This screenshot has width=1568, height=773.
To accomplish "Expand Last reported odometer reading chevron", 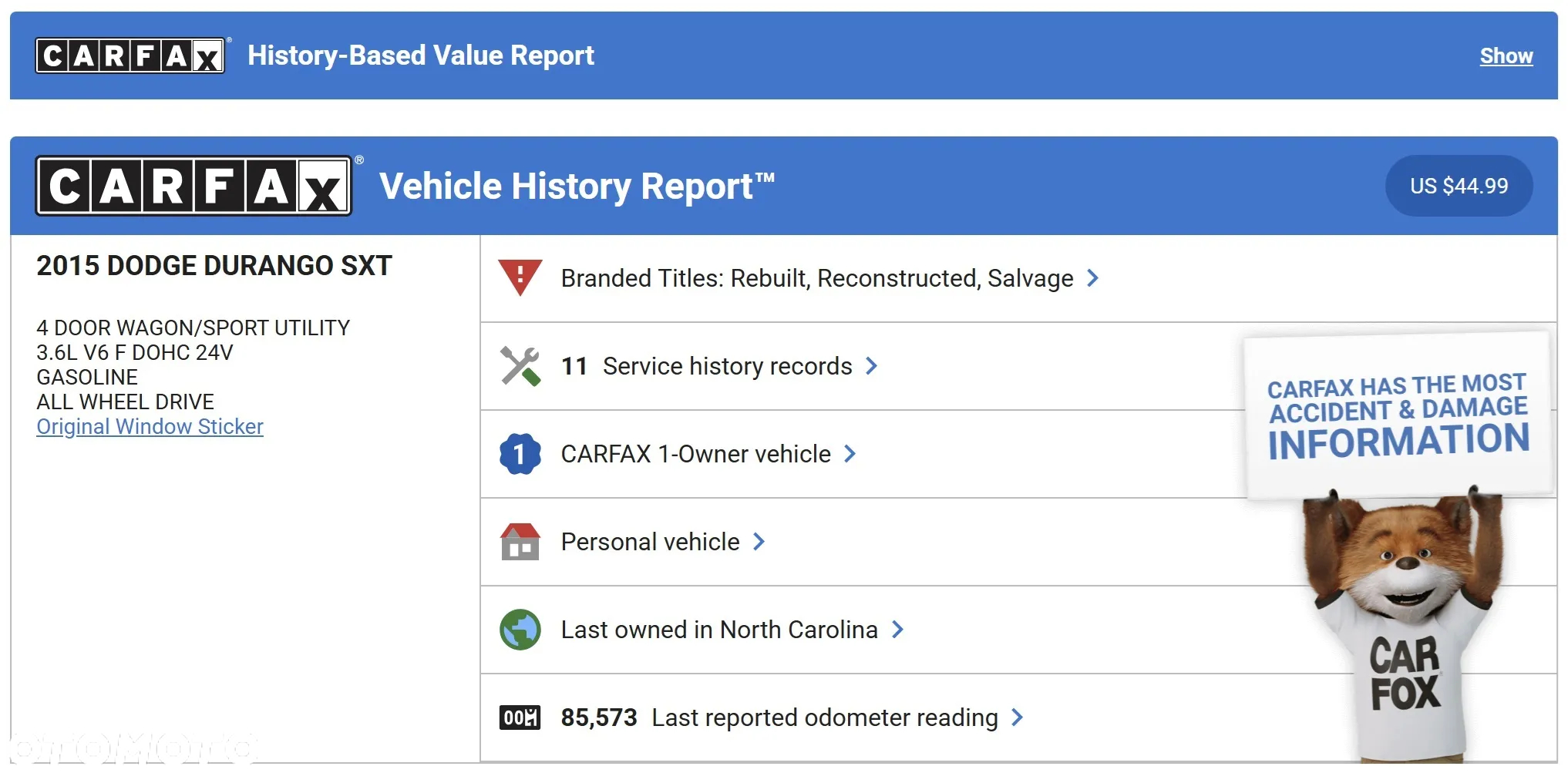I will 1017,718.
